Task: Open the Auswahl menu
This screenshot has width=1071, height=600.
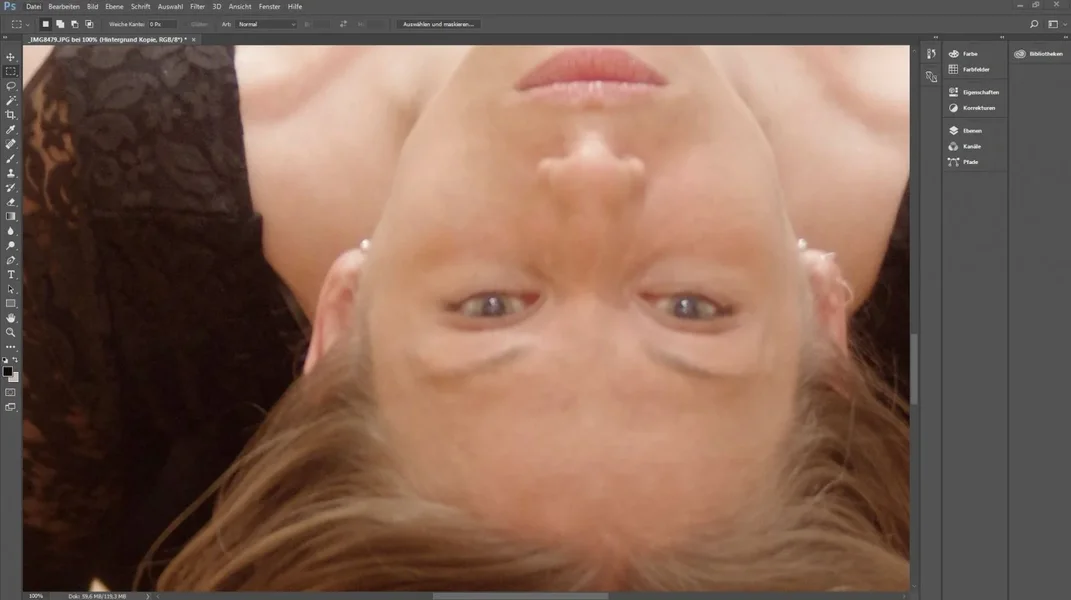Action: [x=170, y=7]
